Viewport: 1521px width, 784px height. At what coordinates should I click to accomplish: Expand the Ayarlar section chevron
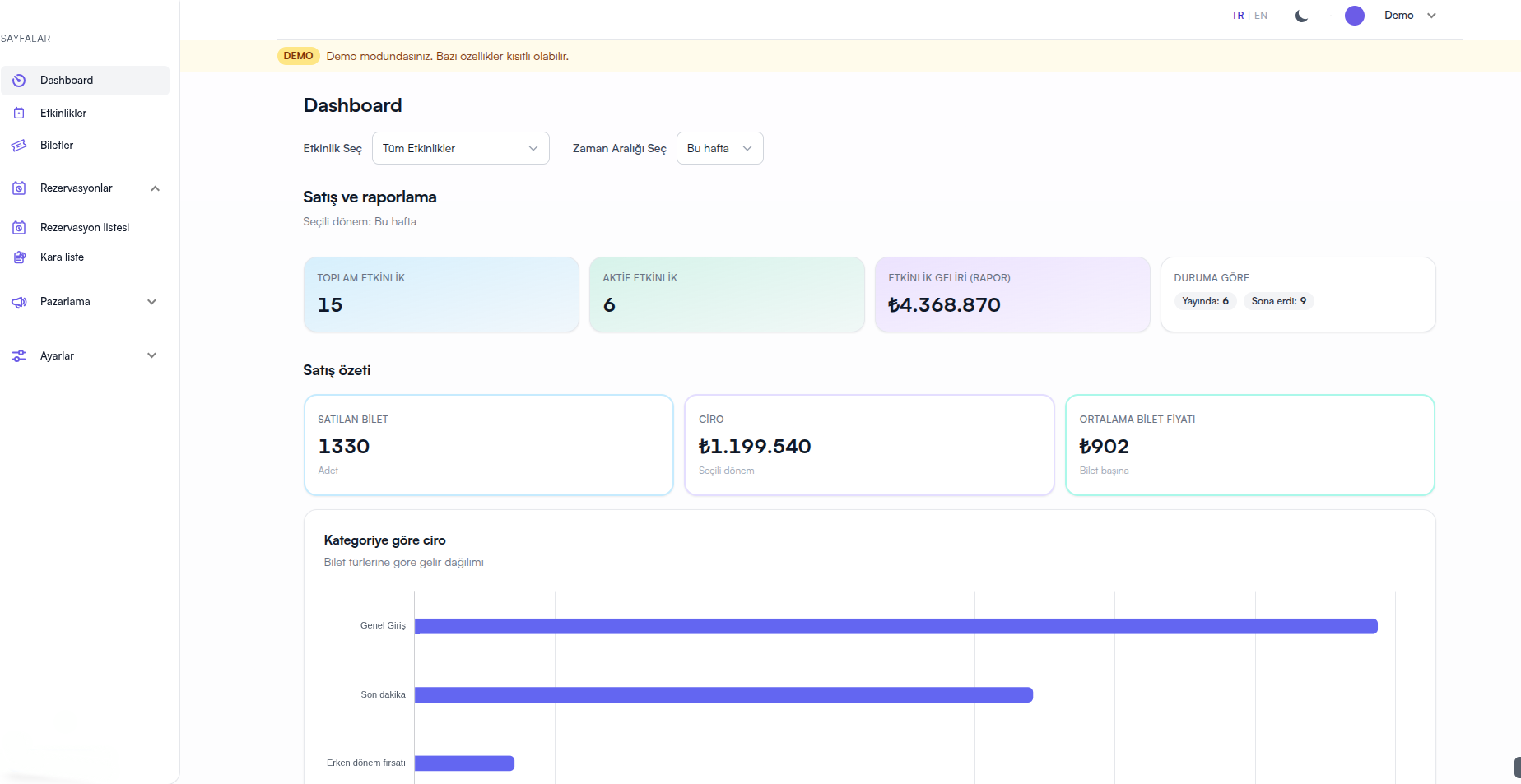click(x=151, y=355)
